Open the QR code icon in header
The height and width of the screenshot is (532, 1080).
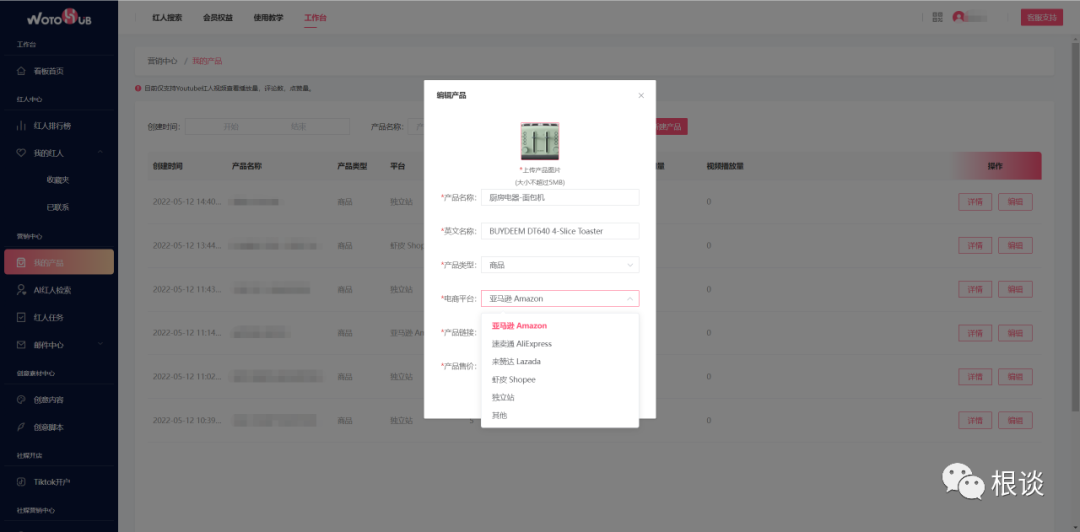click(x=937, y=17)
